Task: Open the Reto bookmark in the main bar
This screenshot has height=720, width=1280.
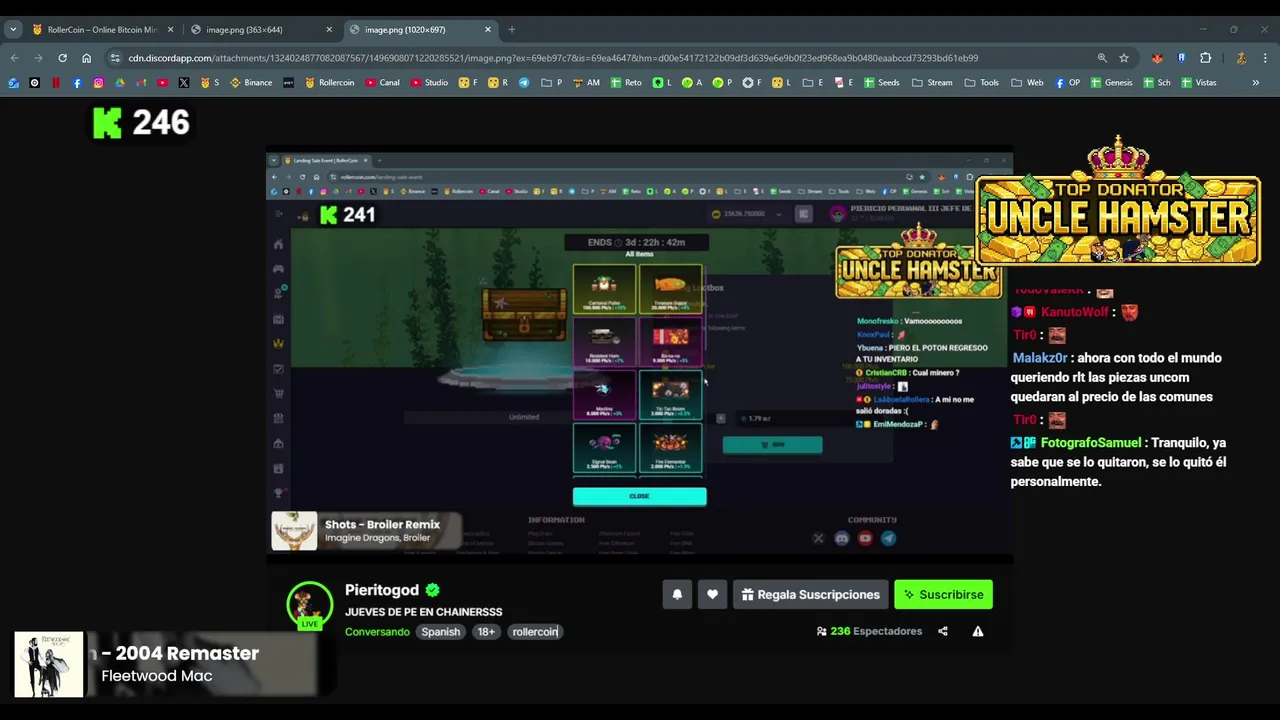Action: pos(626,83)
